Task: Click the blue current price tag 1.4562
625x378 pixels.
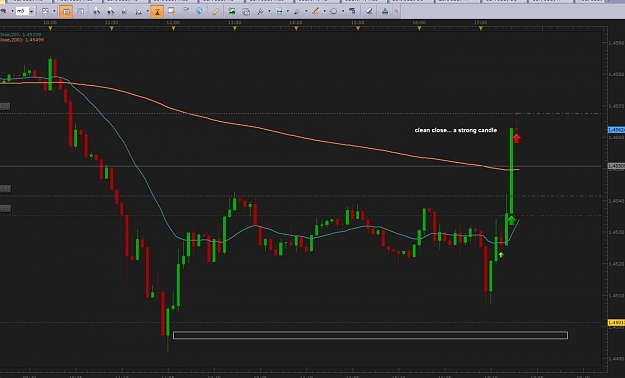Action: [x=616, y=130]
